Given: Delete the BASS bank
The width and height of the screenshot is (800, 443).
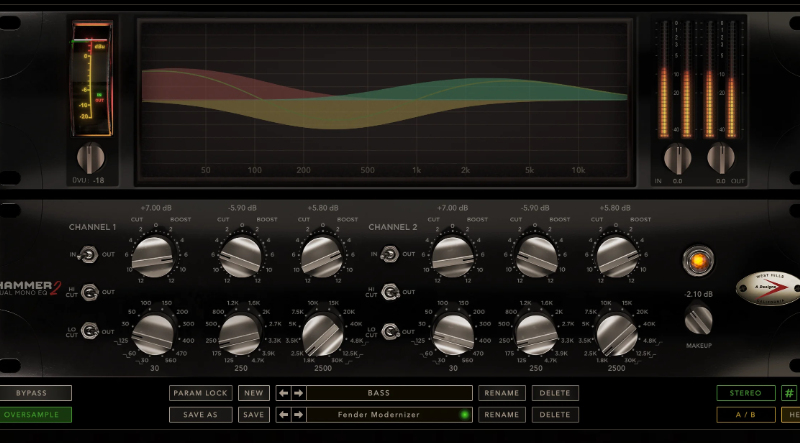Looking at the screenshot, I should tap(555, 393).
